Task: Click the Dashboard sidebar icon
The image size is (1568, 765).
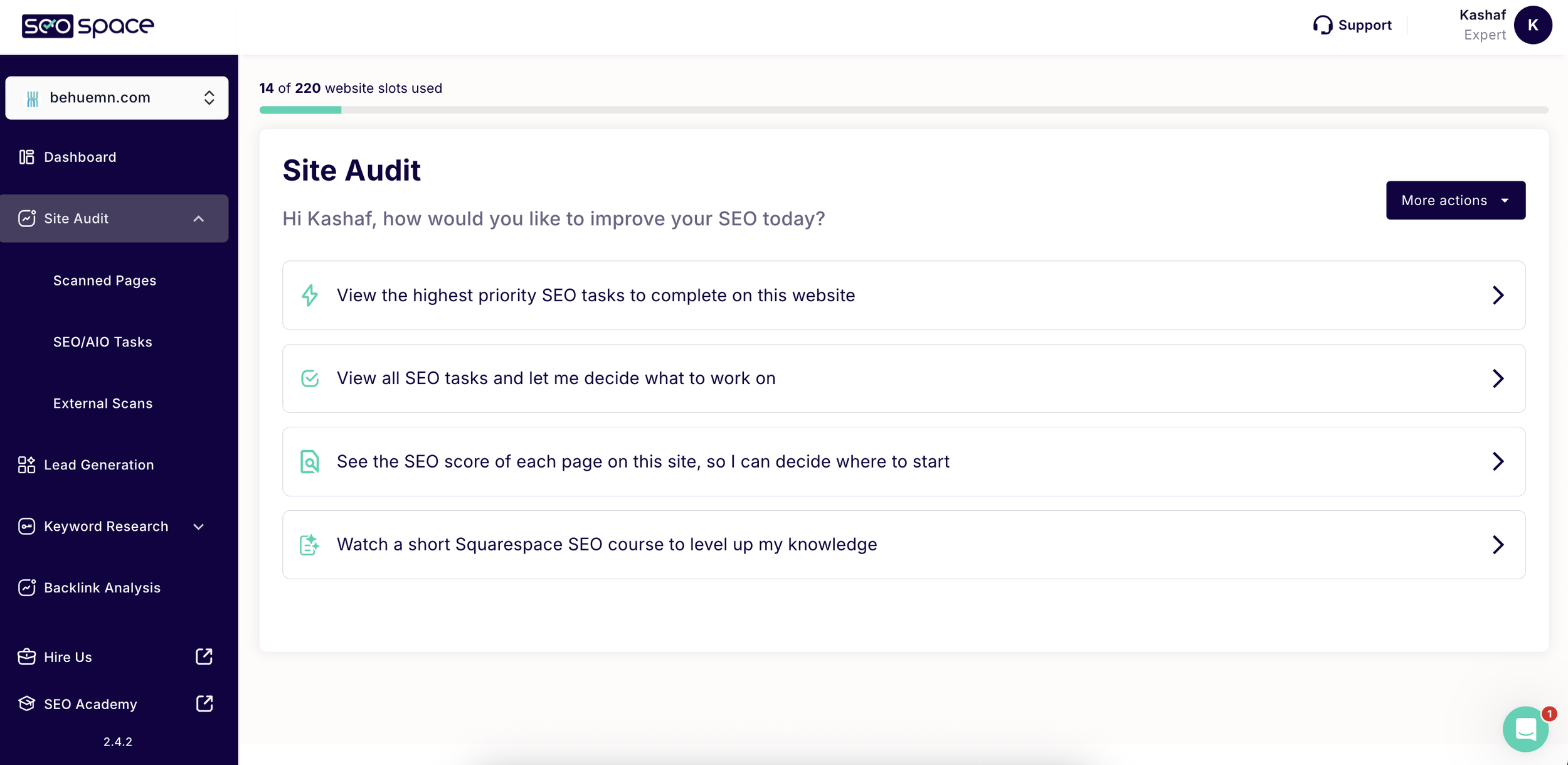Action: pyautogui.click(x=26, y=157)
